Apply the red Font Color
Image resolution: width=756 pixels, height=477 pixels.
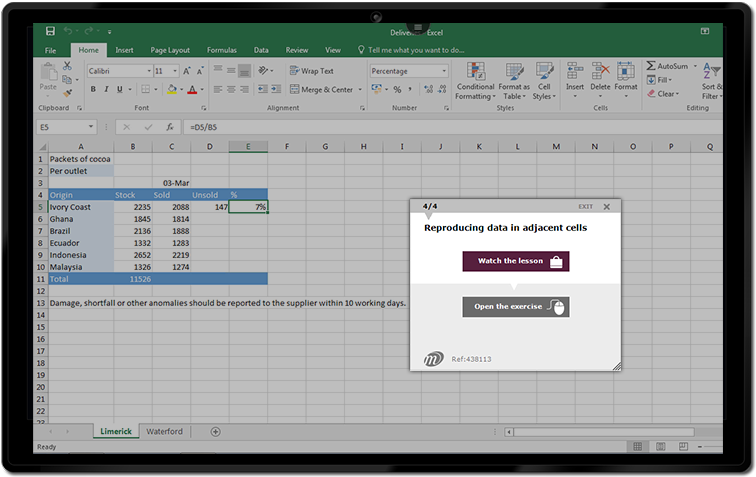(192, 89)
